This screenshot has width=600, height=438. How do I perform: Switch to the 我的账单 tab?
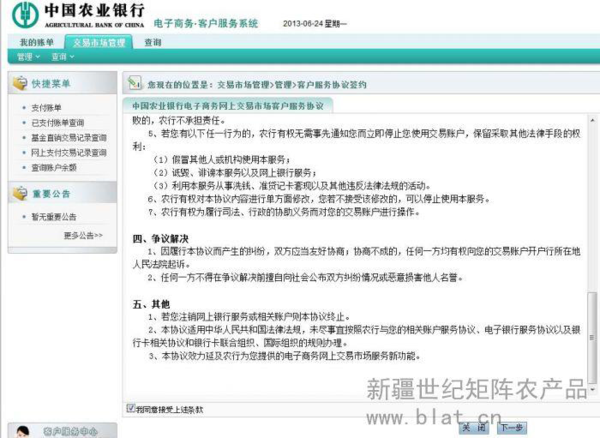(37, 42)
